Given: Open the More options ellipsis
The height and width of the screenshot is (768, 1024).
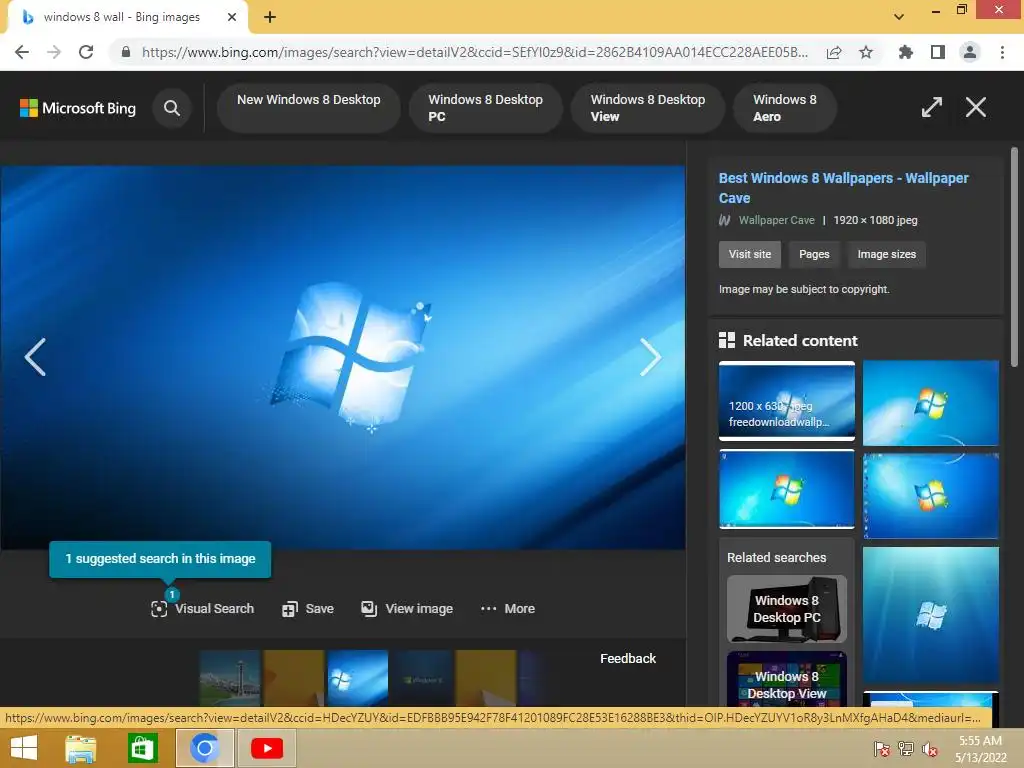Looking at the screenshot, I should pyautogui.click(x=507, y=609).
